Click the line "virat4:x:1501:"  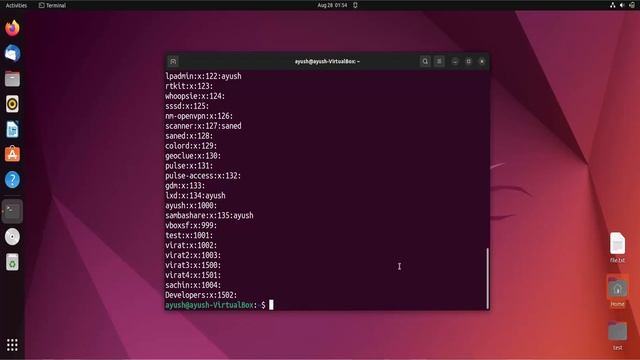click(x=193, y=275)
